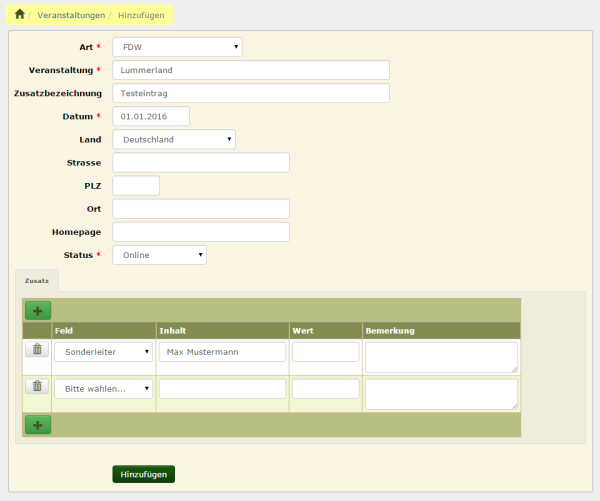Focus the Zusatzbezeichnung field with Testeintrag
This screenshot has width=600, height=501.
click(250, 93)
